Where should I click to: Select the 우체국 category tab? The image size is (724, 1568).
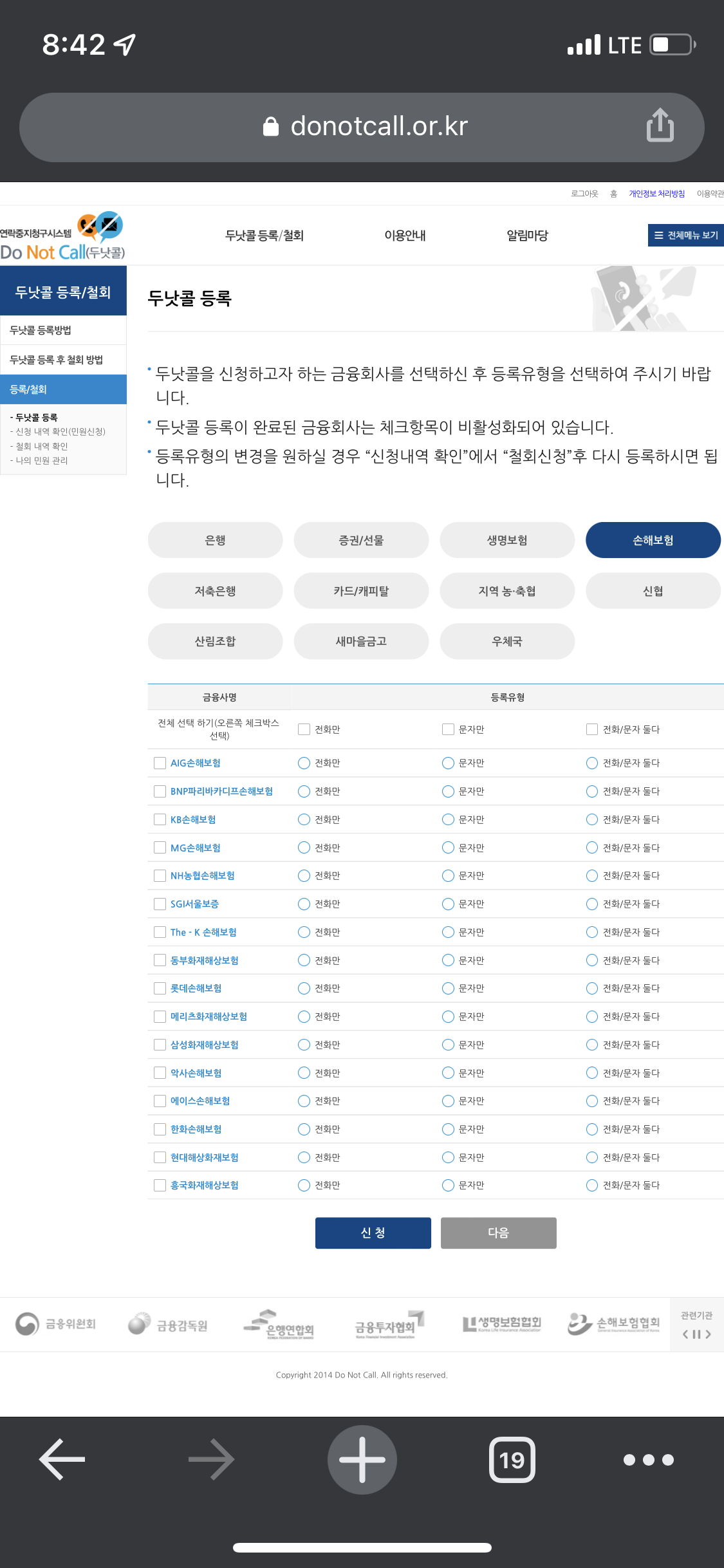point(507,641)
